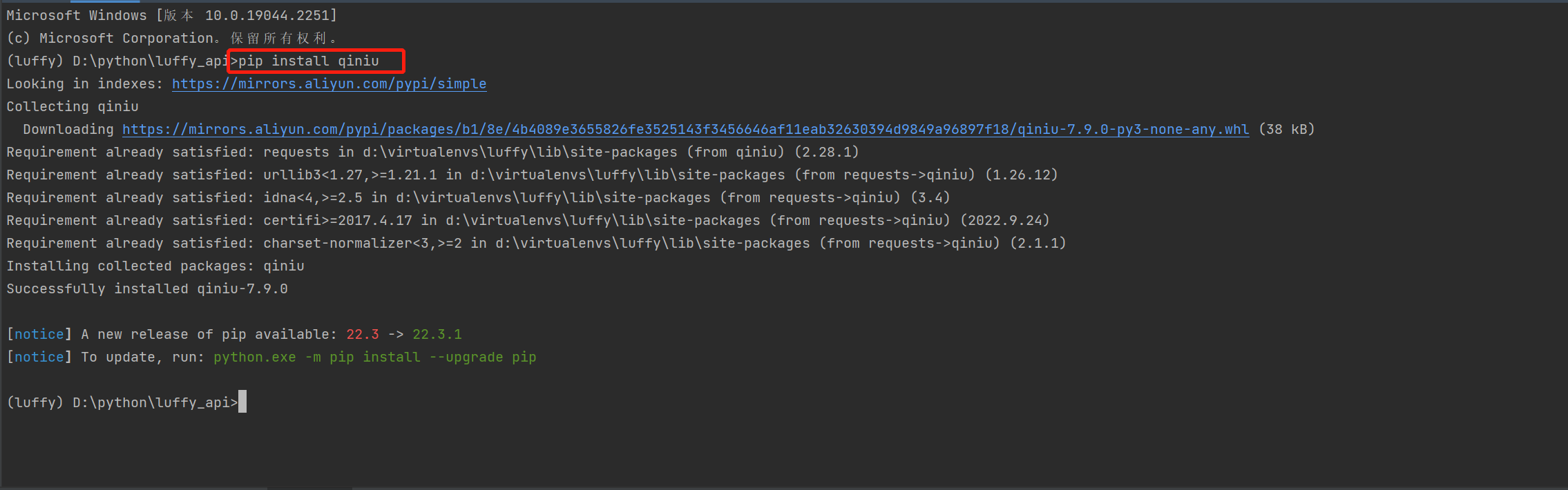This screenshot has width=1568, height=490.
Task: Click the 'urllib3<1.27,>=1.21.1' requirement text
Action: pyautogui.click(x=350, y=175)
